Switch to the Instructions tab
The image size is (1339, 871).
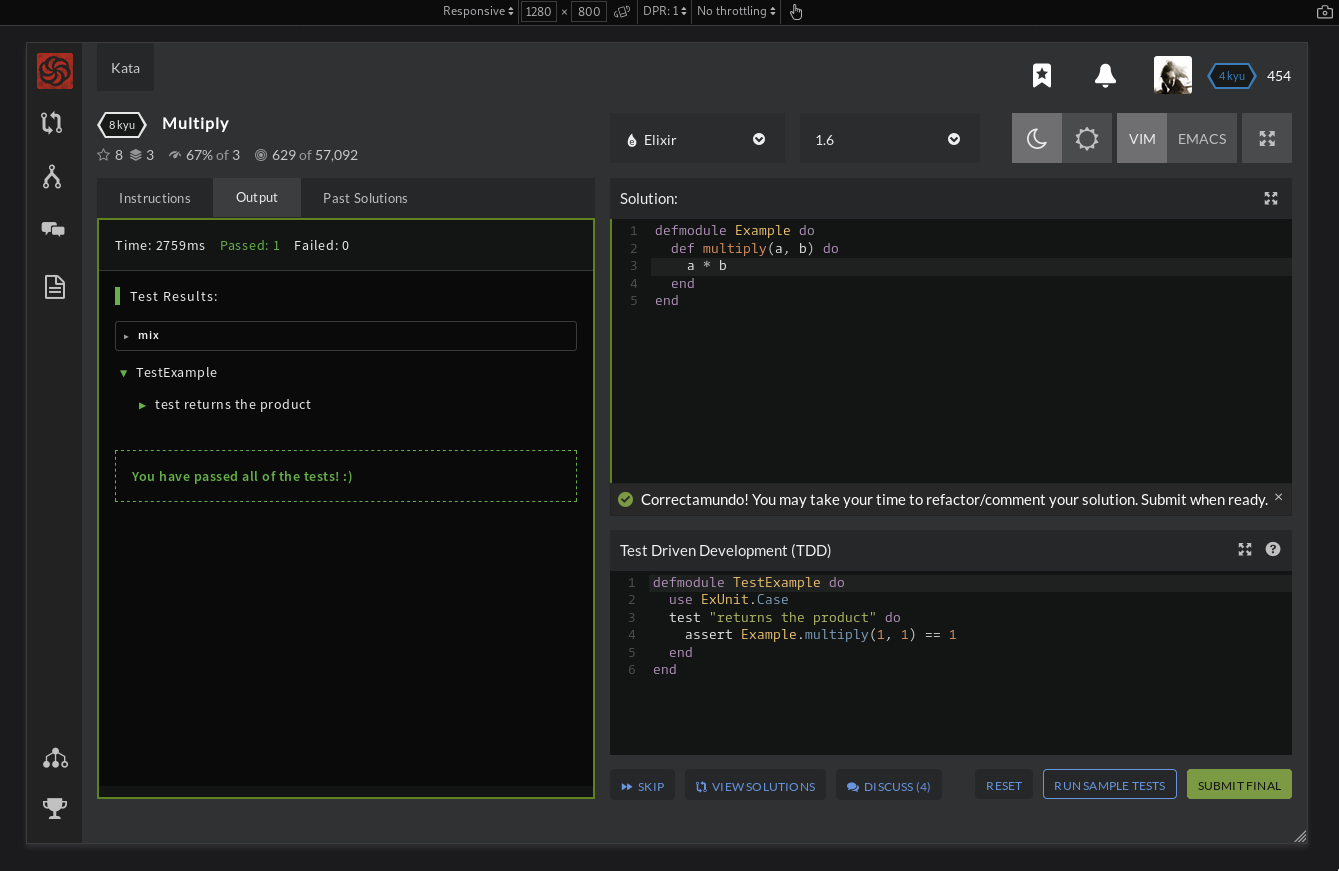click(x=155, y=198)
